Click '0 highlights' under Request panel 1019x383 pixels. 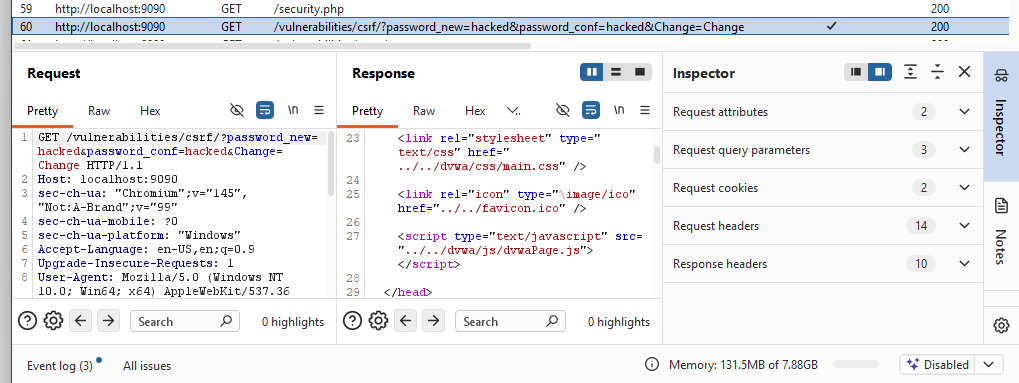[292, 322]
